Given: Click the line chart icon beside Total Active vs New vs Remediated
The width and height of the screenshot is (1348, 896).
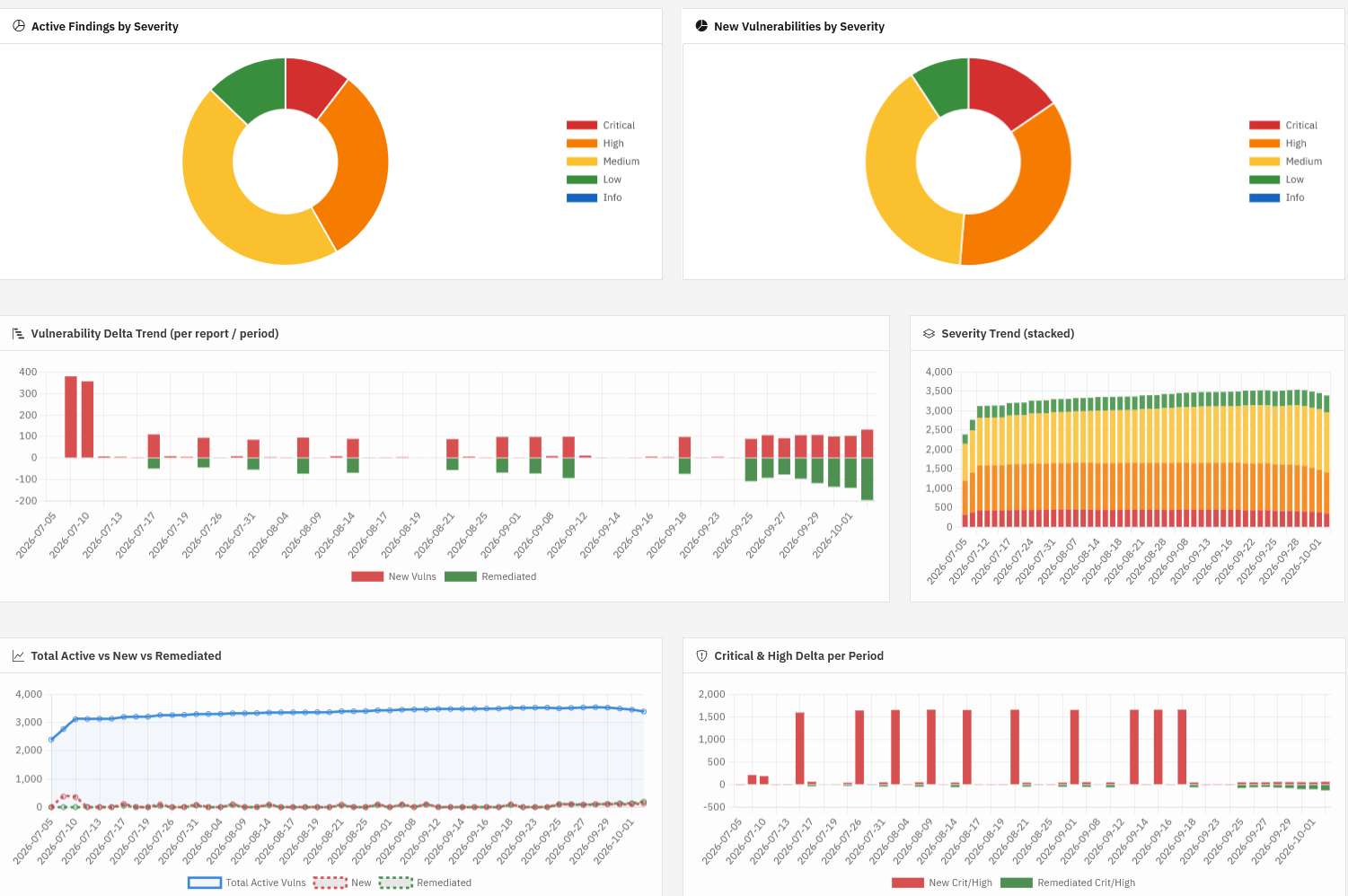Looking at the screenshot, I should 19,655.
